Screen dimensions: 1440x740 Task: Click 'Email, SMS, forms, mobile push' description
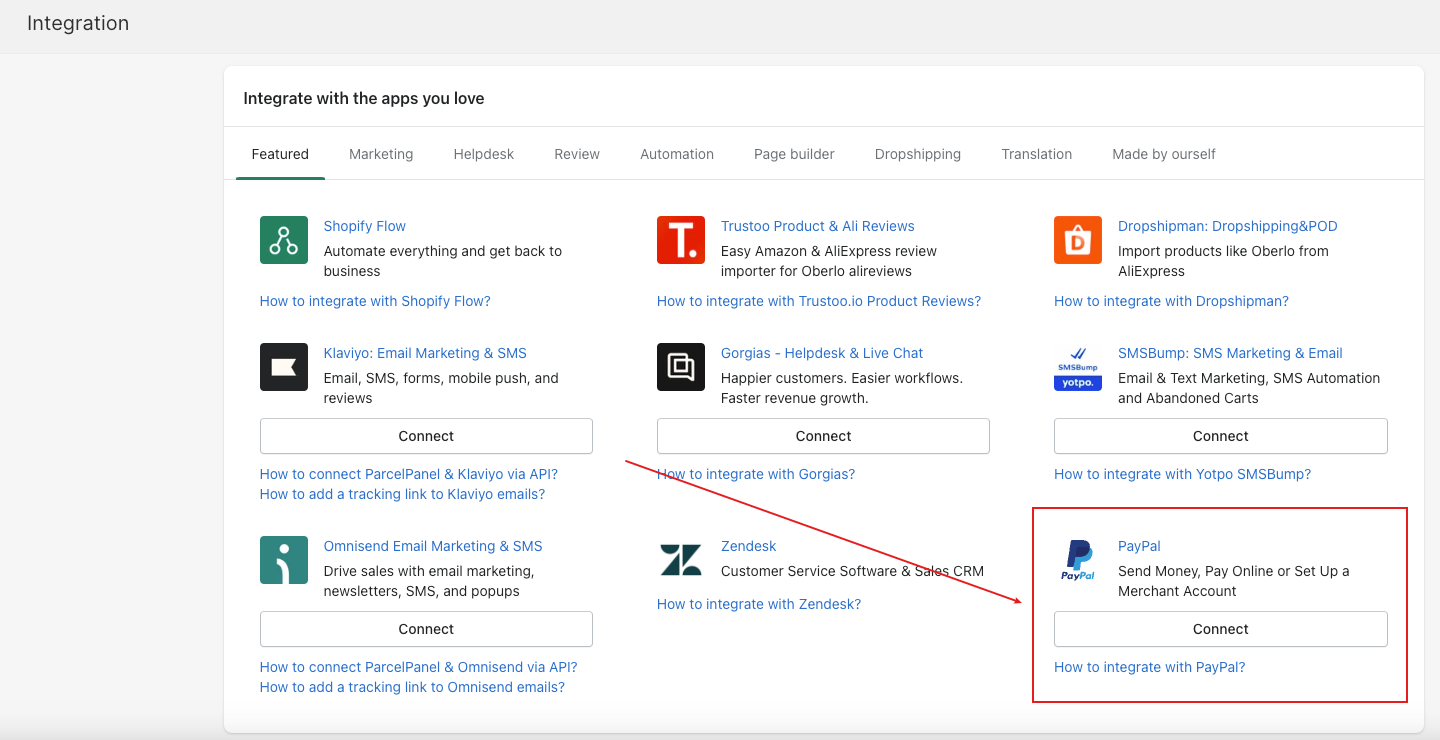tap(441, 388)
